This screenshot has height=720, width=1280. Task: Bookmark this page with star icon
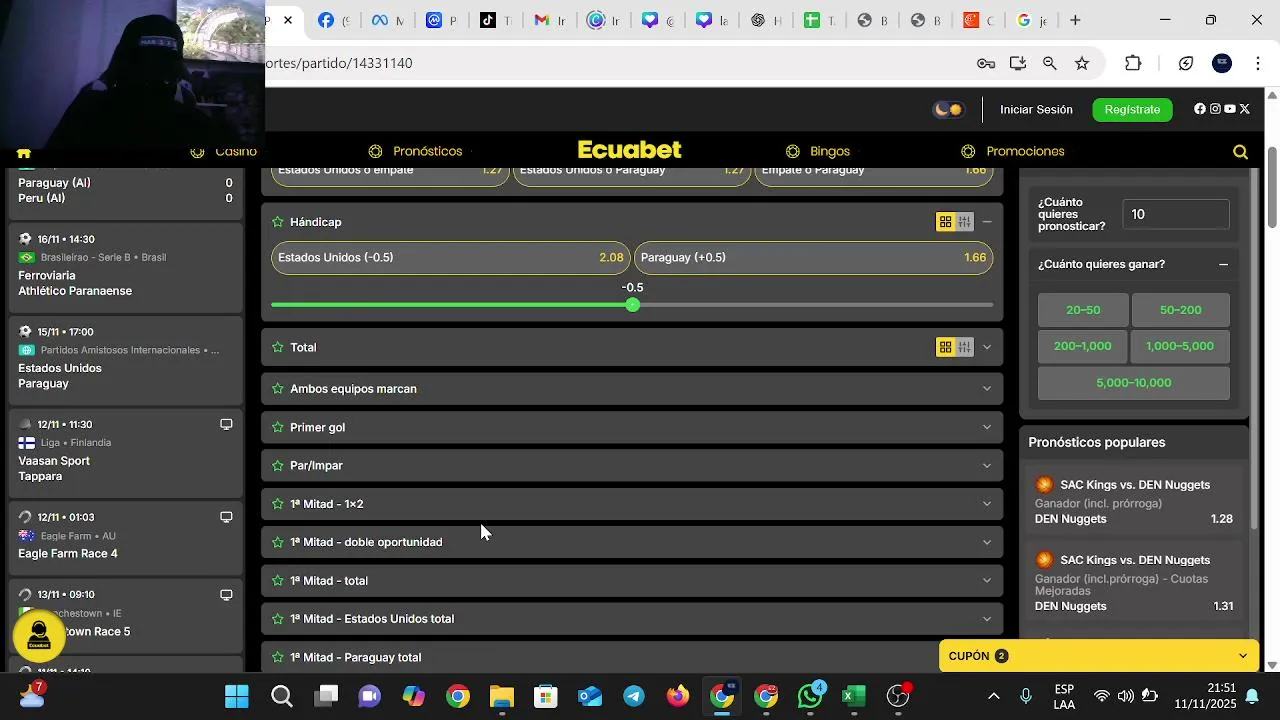pyautogui.click(x=1082, y=63)
